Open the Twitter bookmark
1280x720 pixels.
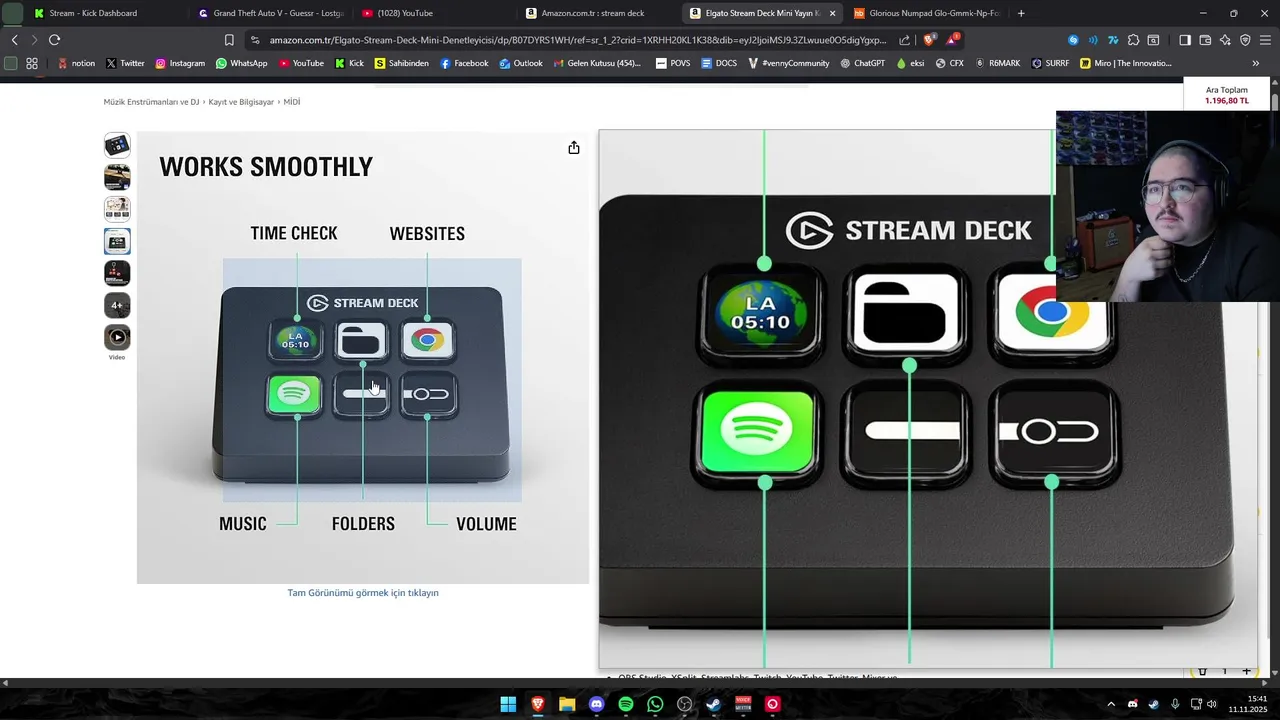125,63
